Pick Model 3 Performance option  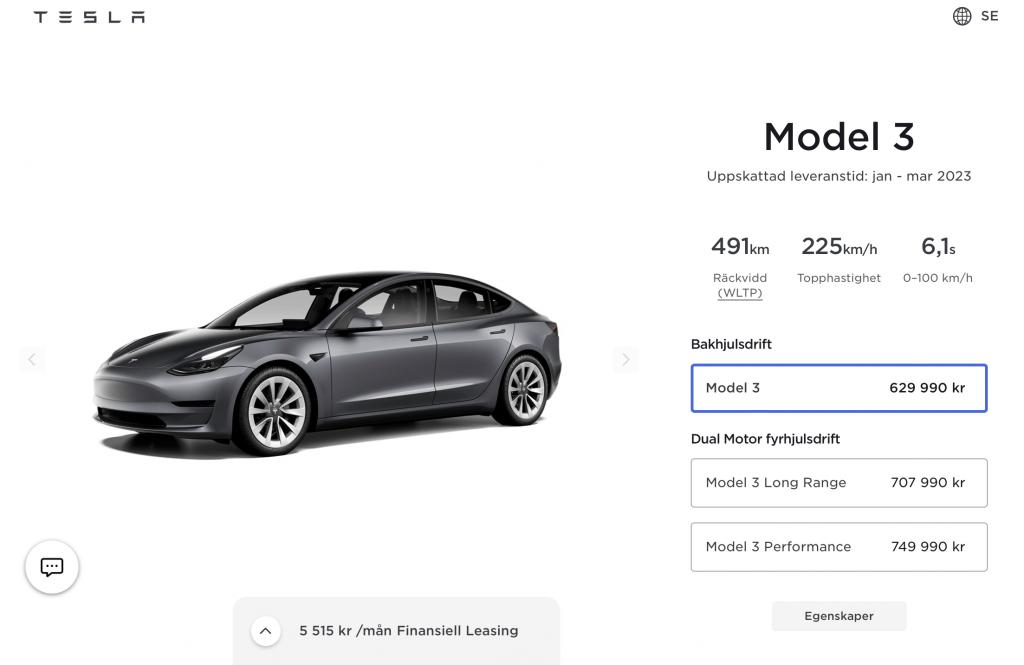pyautogui.click(x=838, y=547)
